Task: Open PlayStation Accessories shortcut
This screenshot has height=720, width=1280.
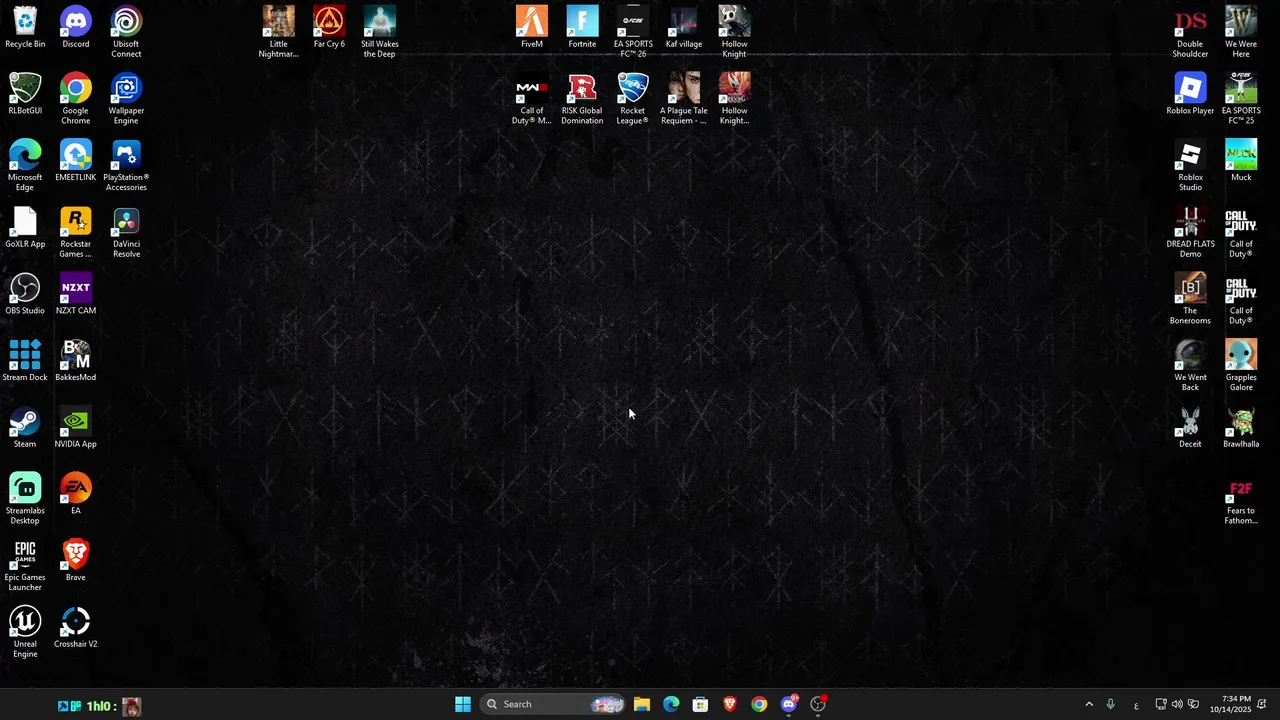Action: 126,166
